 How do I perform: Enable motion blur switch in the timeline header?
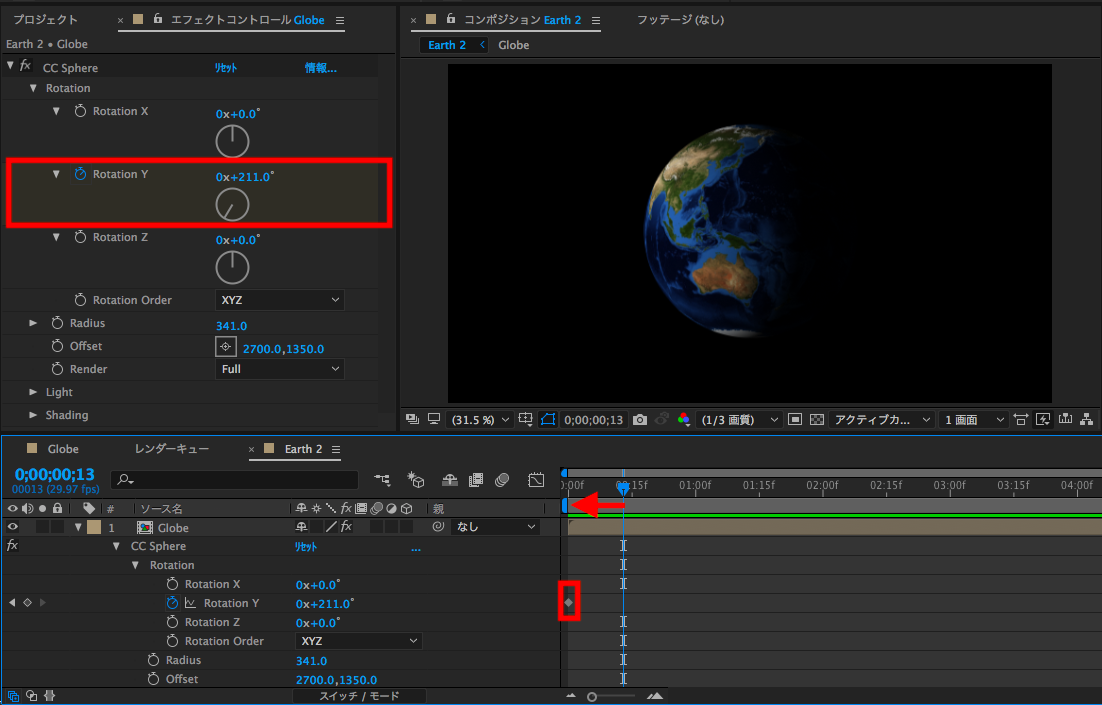point(503,481)
